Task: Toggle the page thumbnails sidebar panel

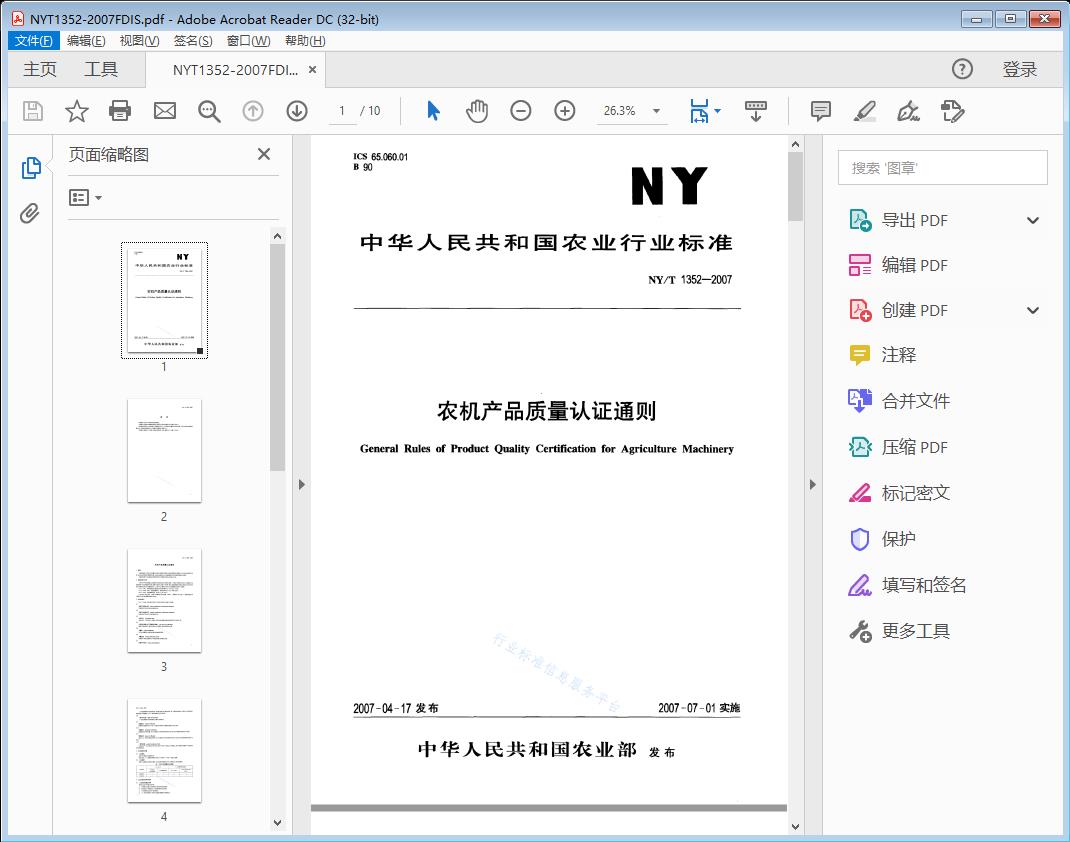Action: tap(29, 168)
